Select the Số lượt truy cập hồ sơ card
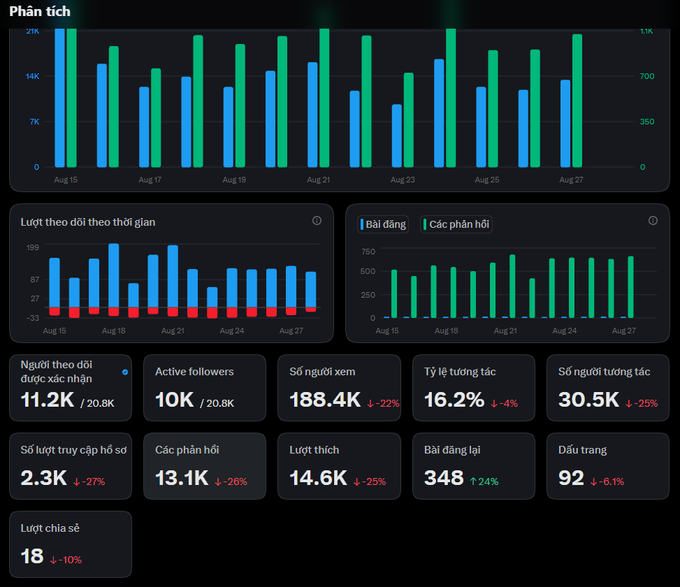The image size is (680, 587). [70, 466]
